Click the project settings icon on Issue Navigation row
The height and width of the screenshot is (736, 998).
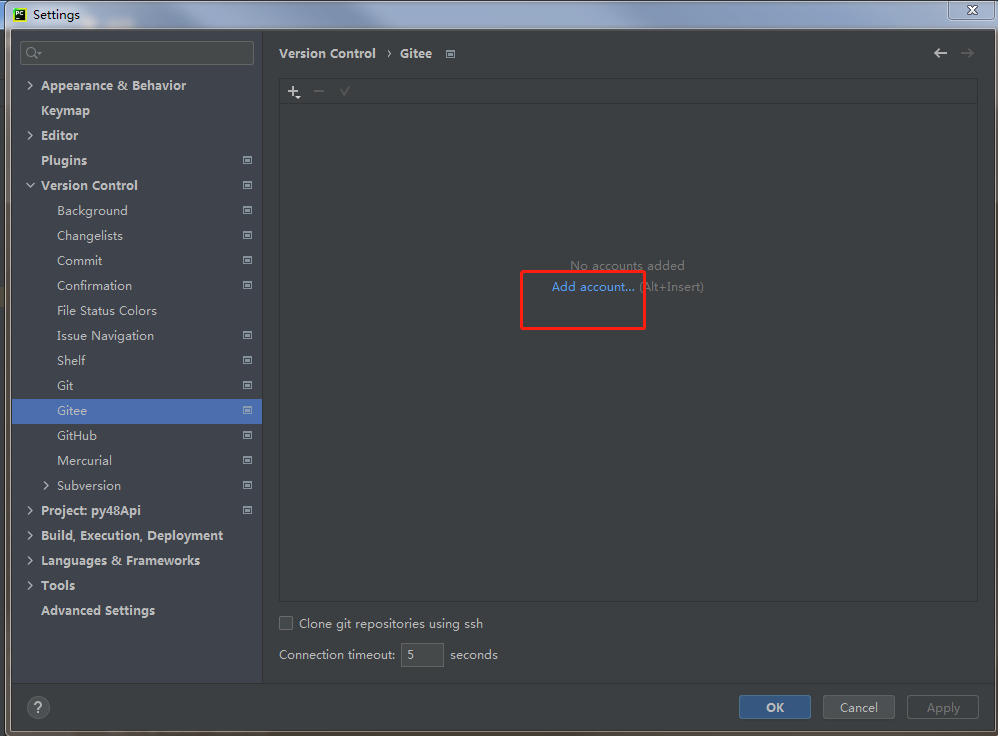point(248,336)
